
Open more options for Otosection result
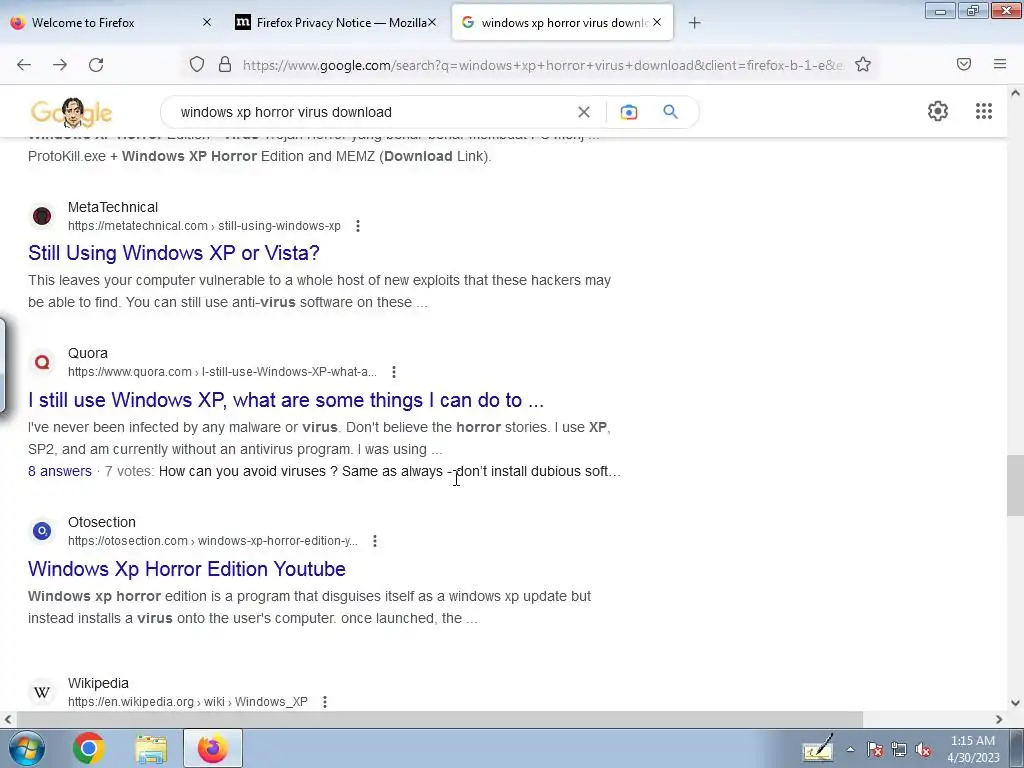tap(375, 541)
